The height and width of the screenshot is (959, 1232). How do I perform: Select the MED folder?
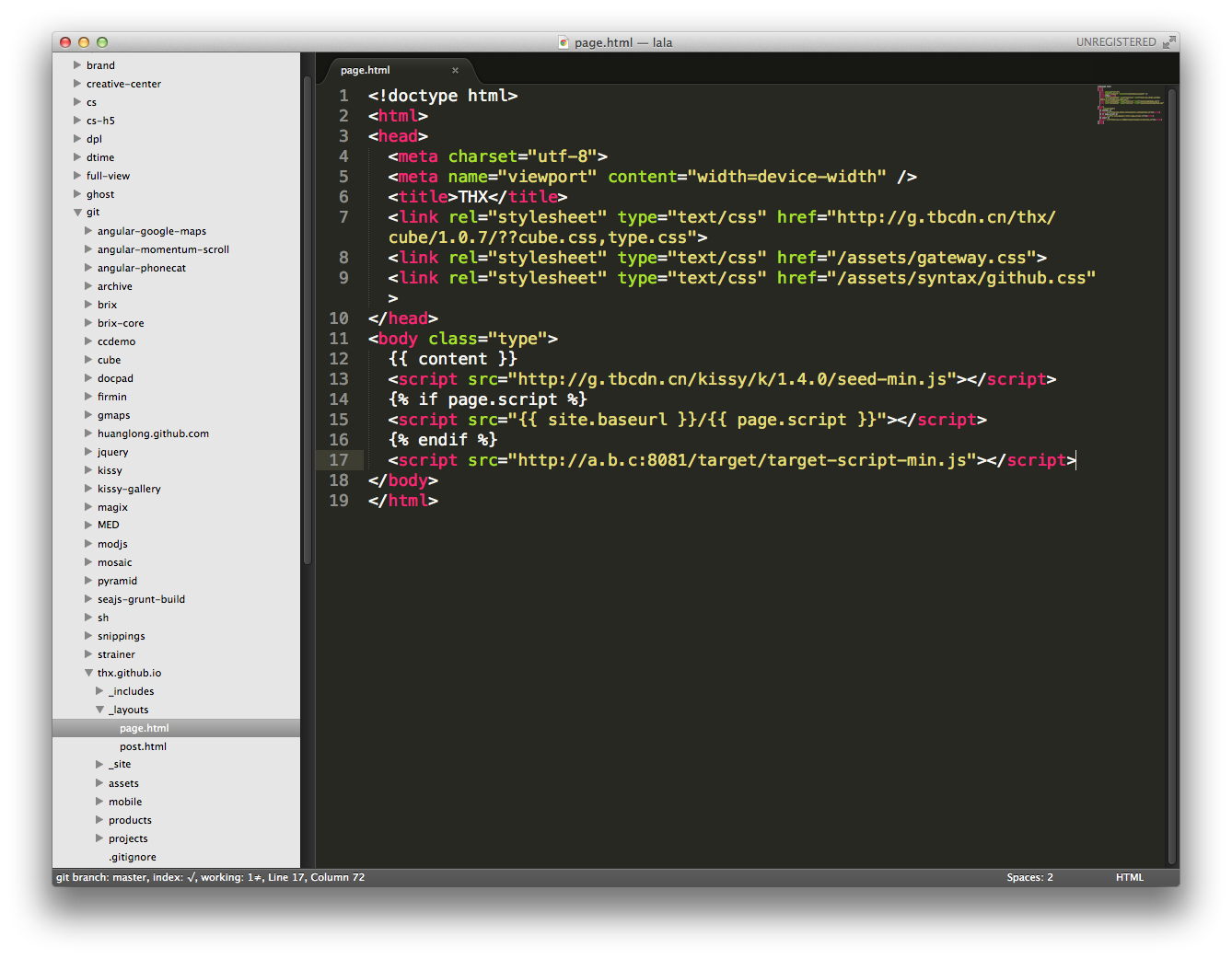coord(109,525)
